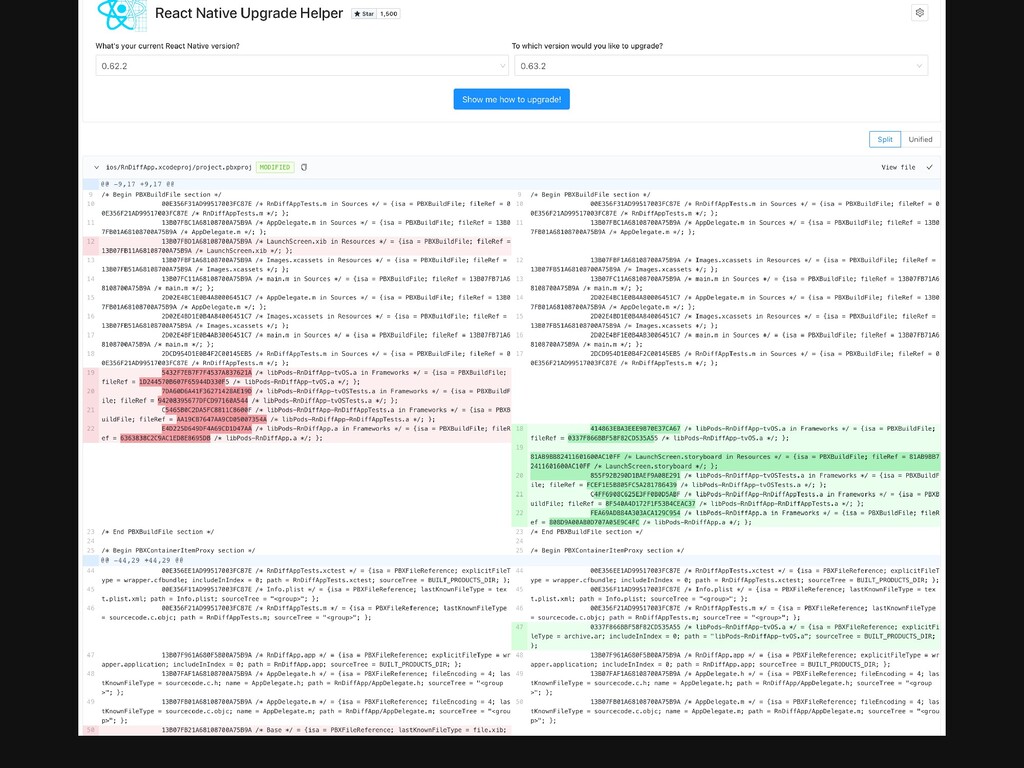Switch to Split diff view
The width and height of the screenshot is (1024, 768).
885,139
